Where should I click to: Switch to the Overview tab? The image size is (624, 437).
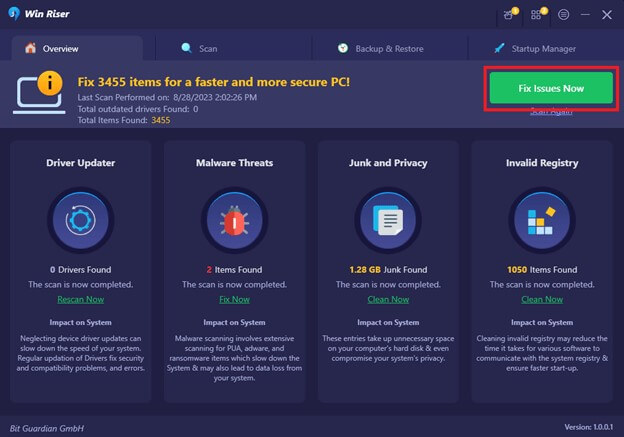(77, 48)
